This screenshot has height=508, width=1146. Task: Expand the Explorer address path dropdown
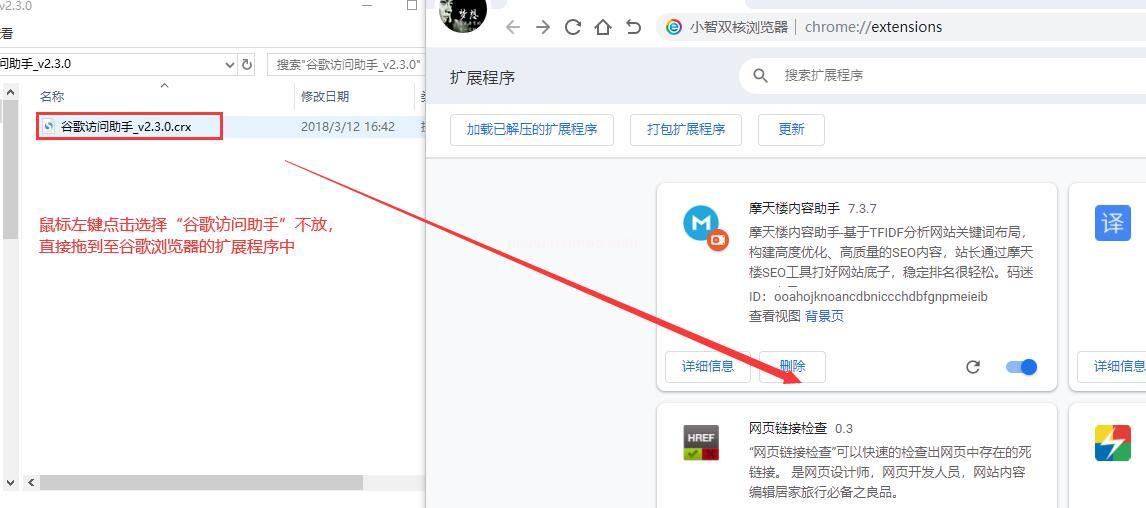230,64
